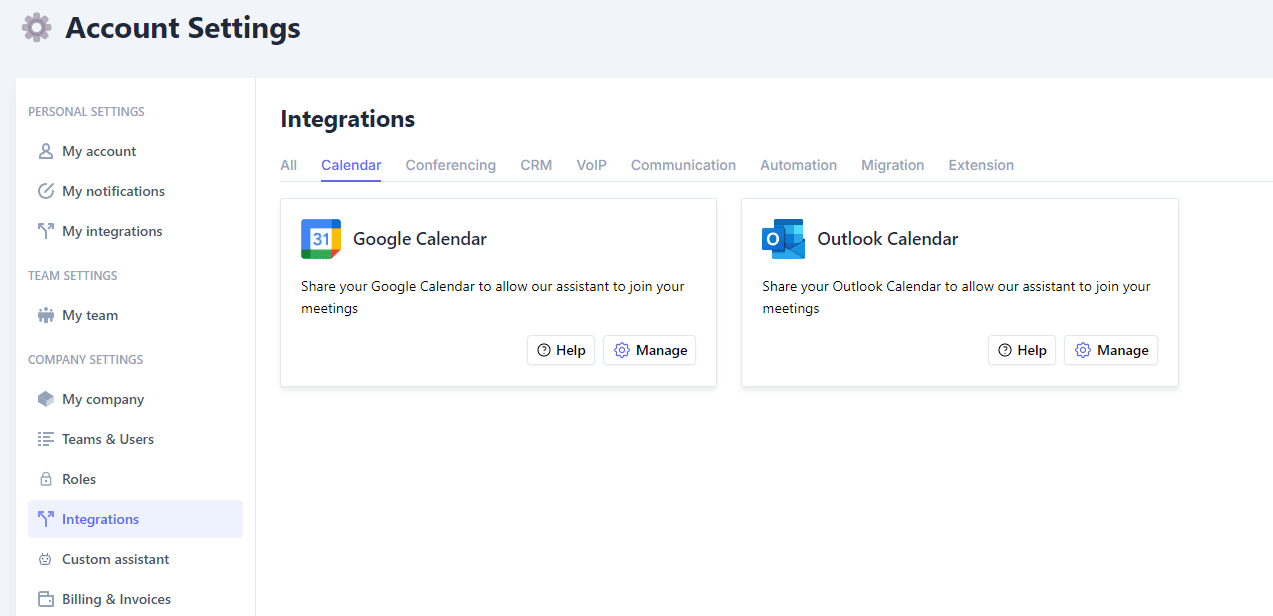
Task: Click the My team people icon
Action: pyautogui.click(x=45, y=315)
